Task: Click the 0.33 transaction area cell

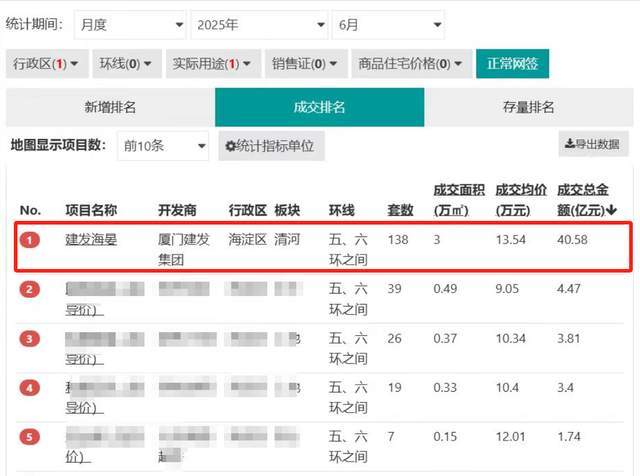Action: point(445,387)
